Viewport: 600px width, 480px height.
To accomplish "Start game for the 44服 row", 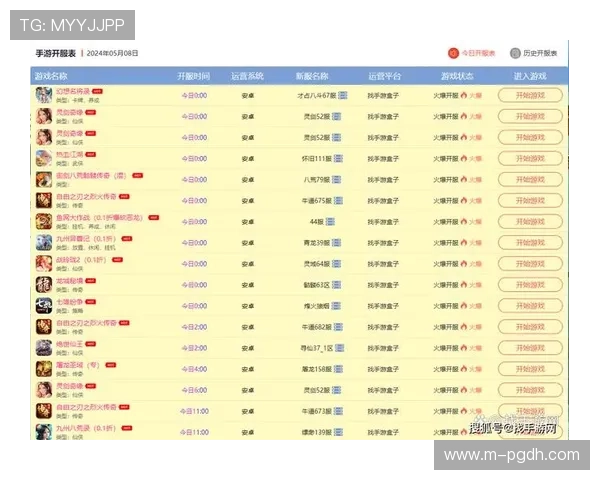I will (530, 222).
